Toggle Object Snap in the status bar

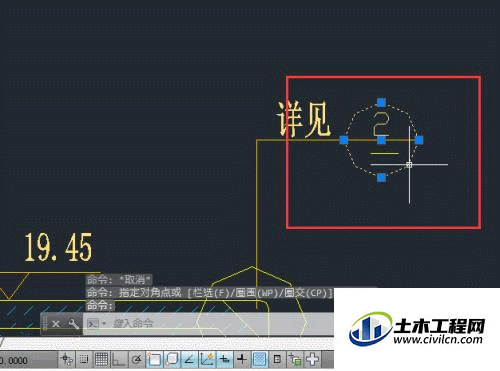click(154, 359)
